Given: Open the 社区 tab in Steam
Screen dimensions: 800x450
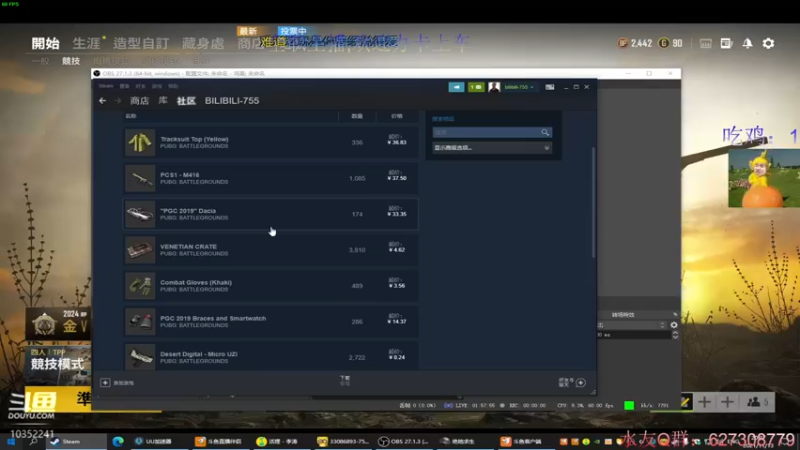Looking at the screenshot, I should (186, 101).
